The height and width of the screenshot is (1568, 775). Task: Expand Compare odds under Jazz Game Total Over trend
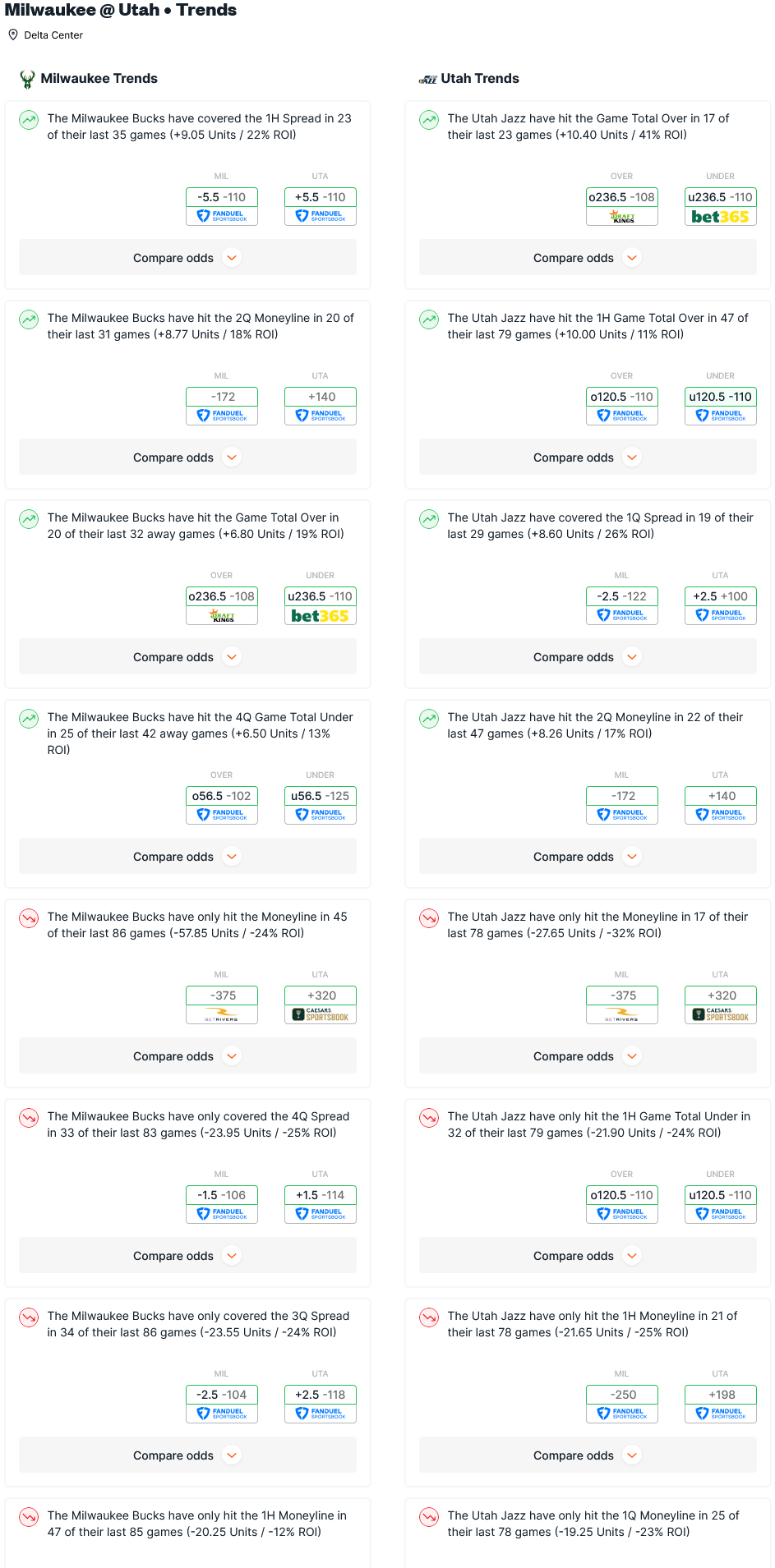click(x=588, y=258)
